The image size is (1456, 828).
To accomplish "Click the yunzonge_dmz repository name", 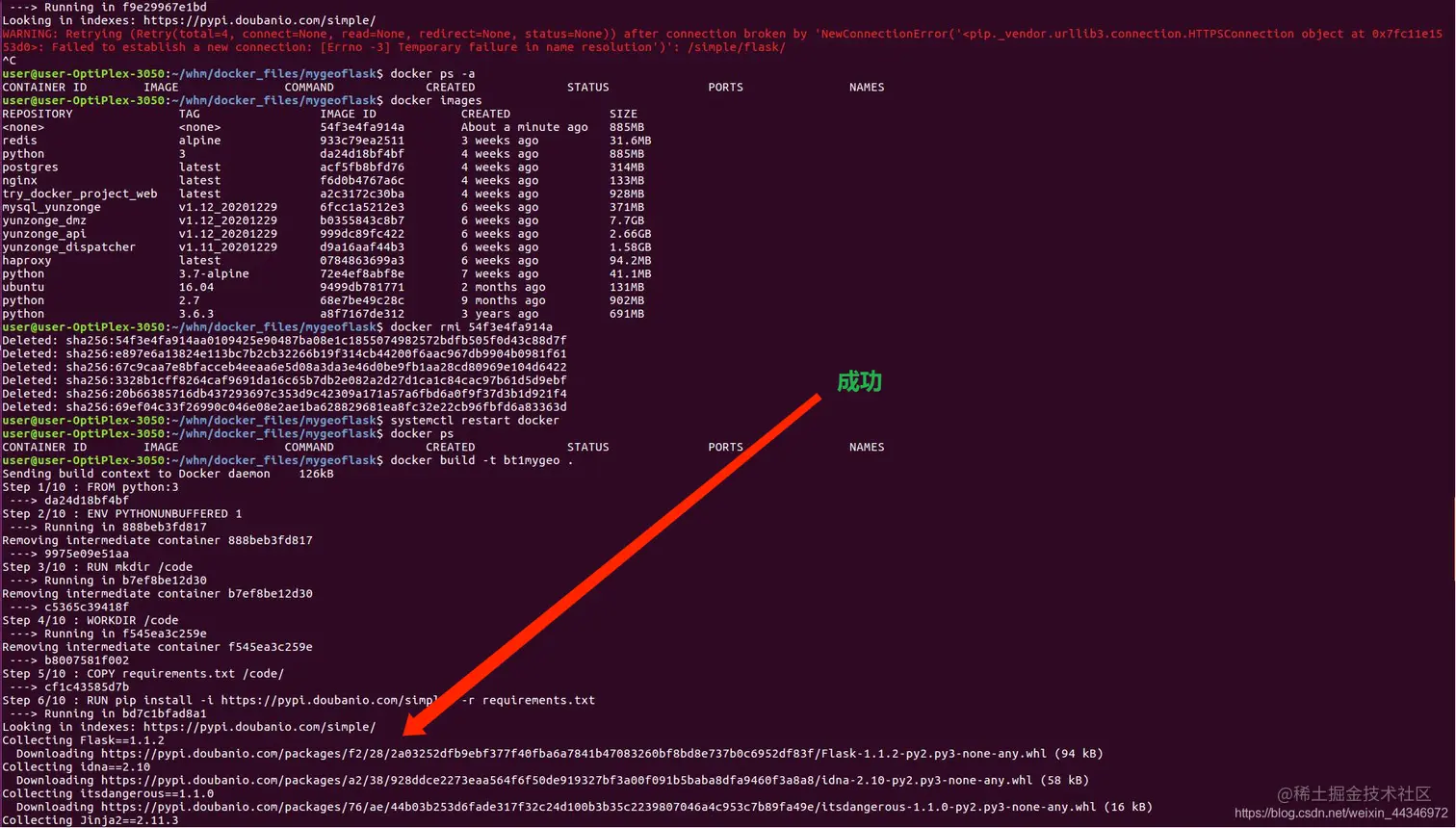I will [44, 221].
